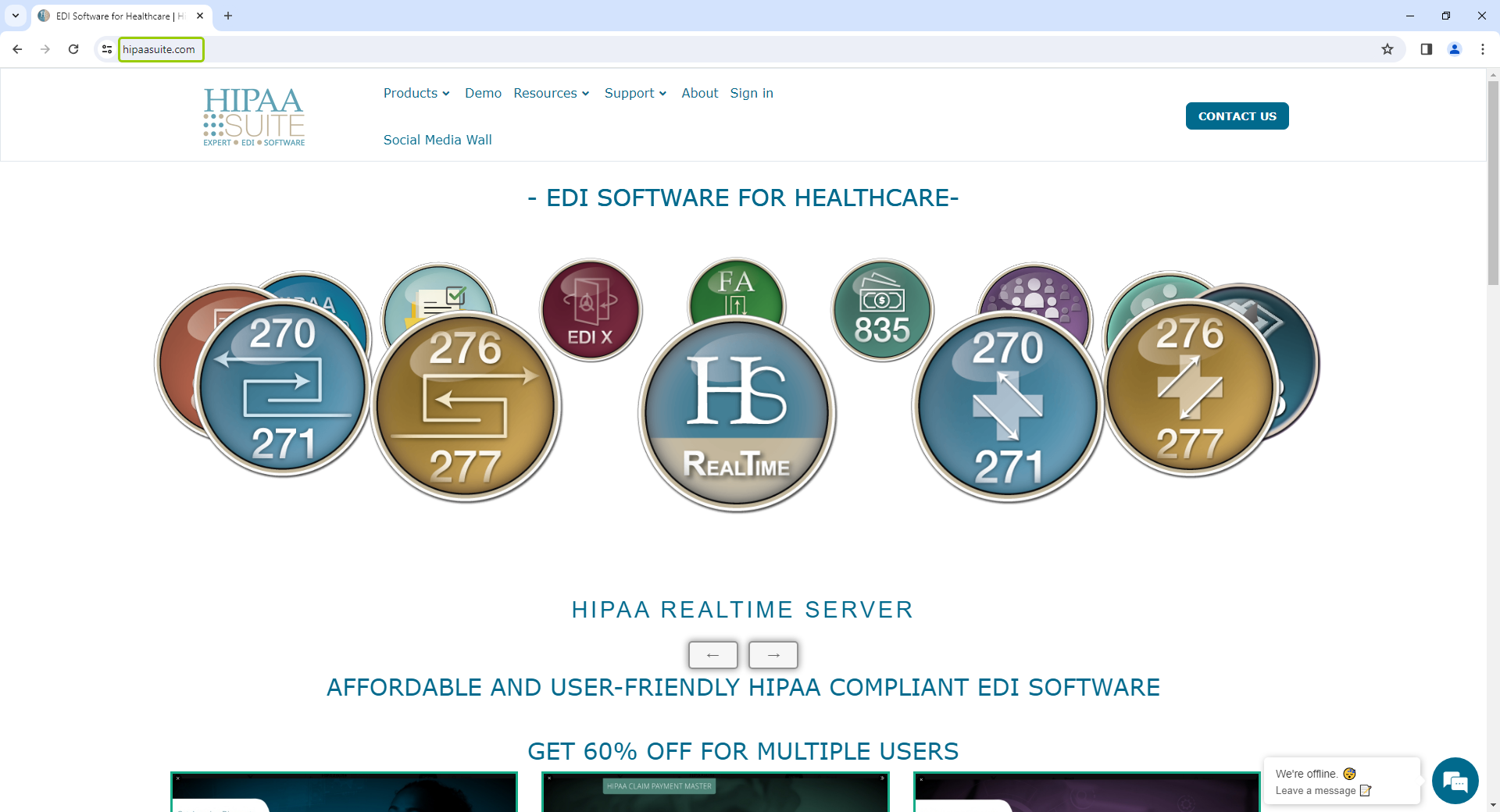
Task: Reload the page
Action: click(x=73, y=49)
